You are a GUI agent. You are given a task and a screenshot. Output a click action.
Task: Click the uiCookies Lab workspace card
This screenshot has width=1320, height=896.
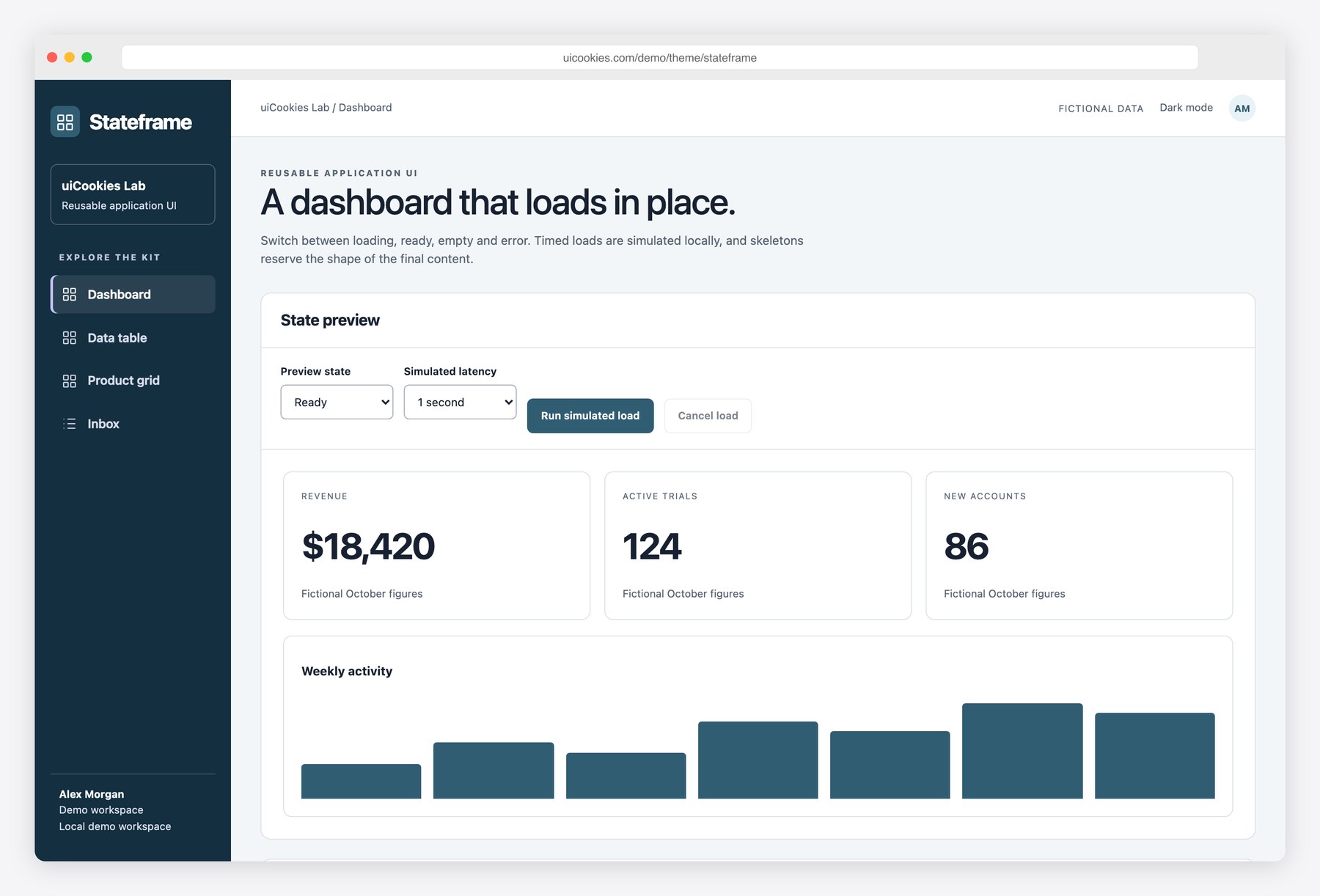coord(133,194)
